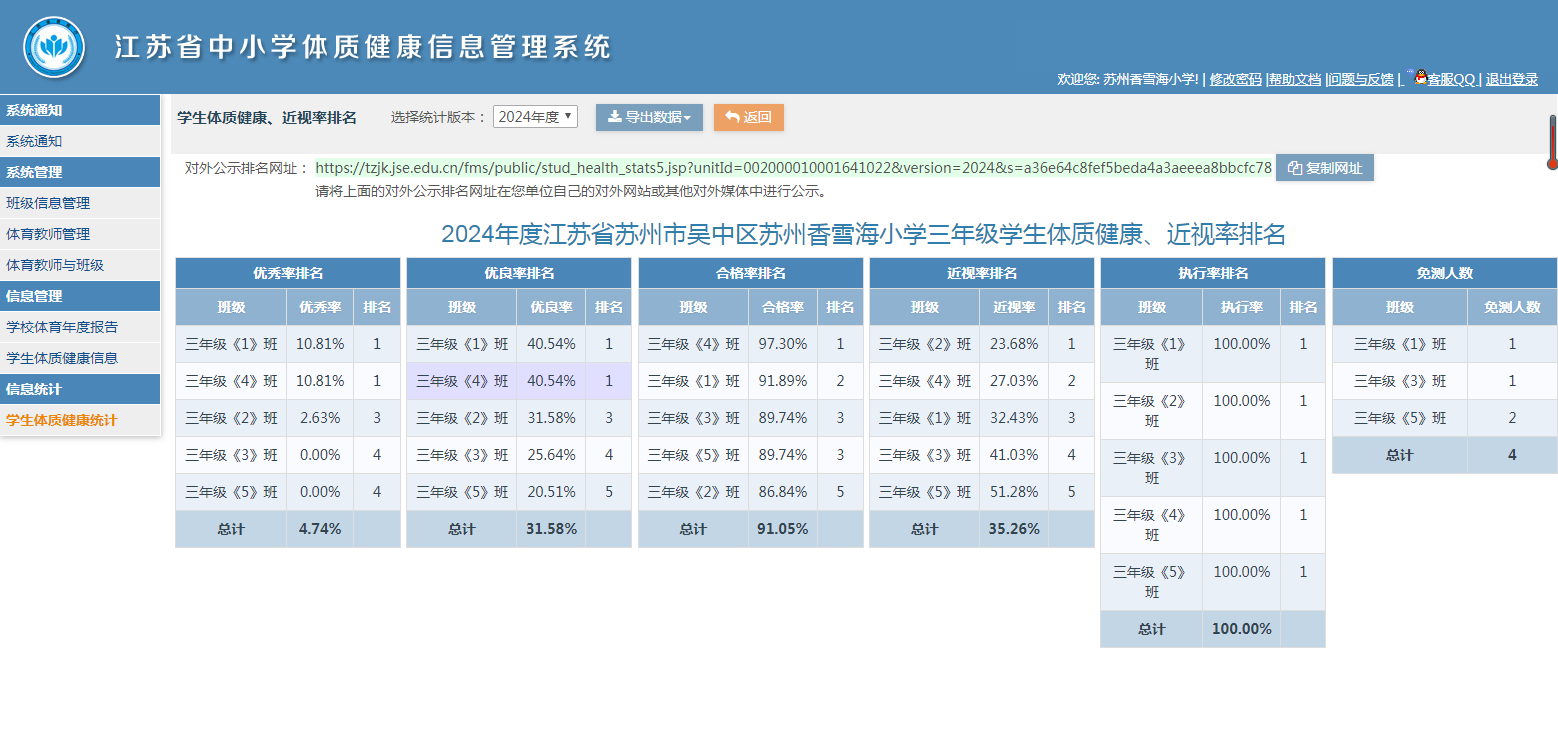Click 三年级《5》班 in the 免测人数 table
The image size is (1558, 743).
tap(1400, 418)
